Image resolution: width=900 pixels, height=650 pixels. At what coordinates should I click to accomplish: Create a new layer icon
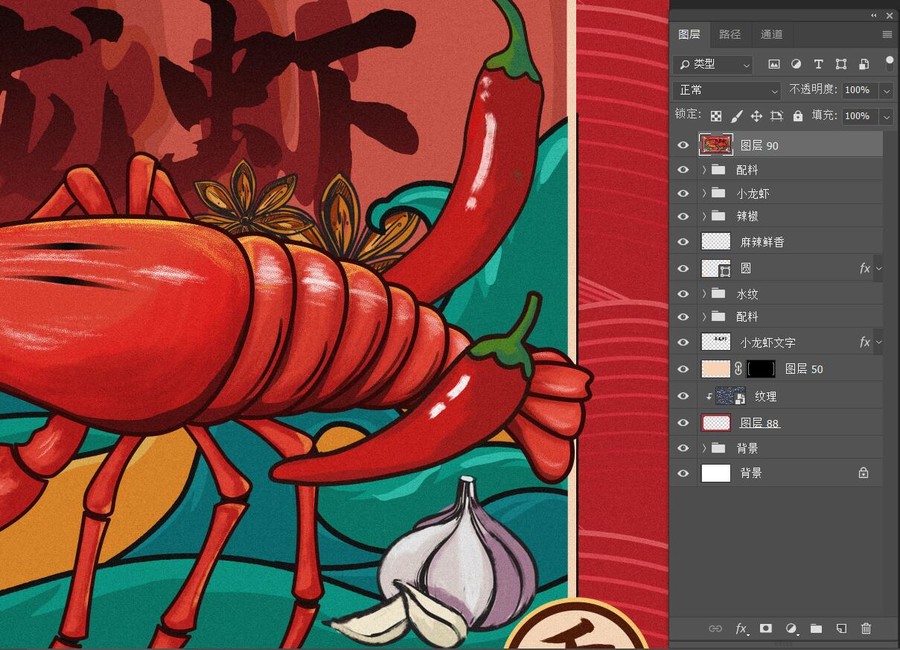[x=841, y=629]
